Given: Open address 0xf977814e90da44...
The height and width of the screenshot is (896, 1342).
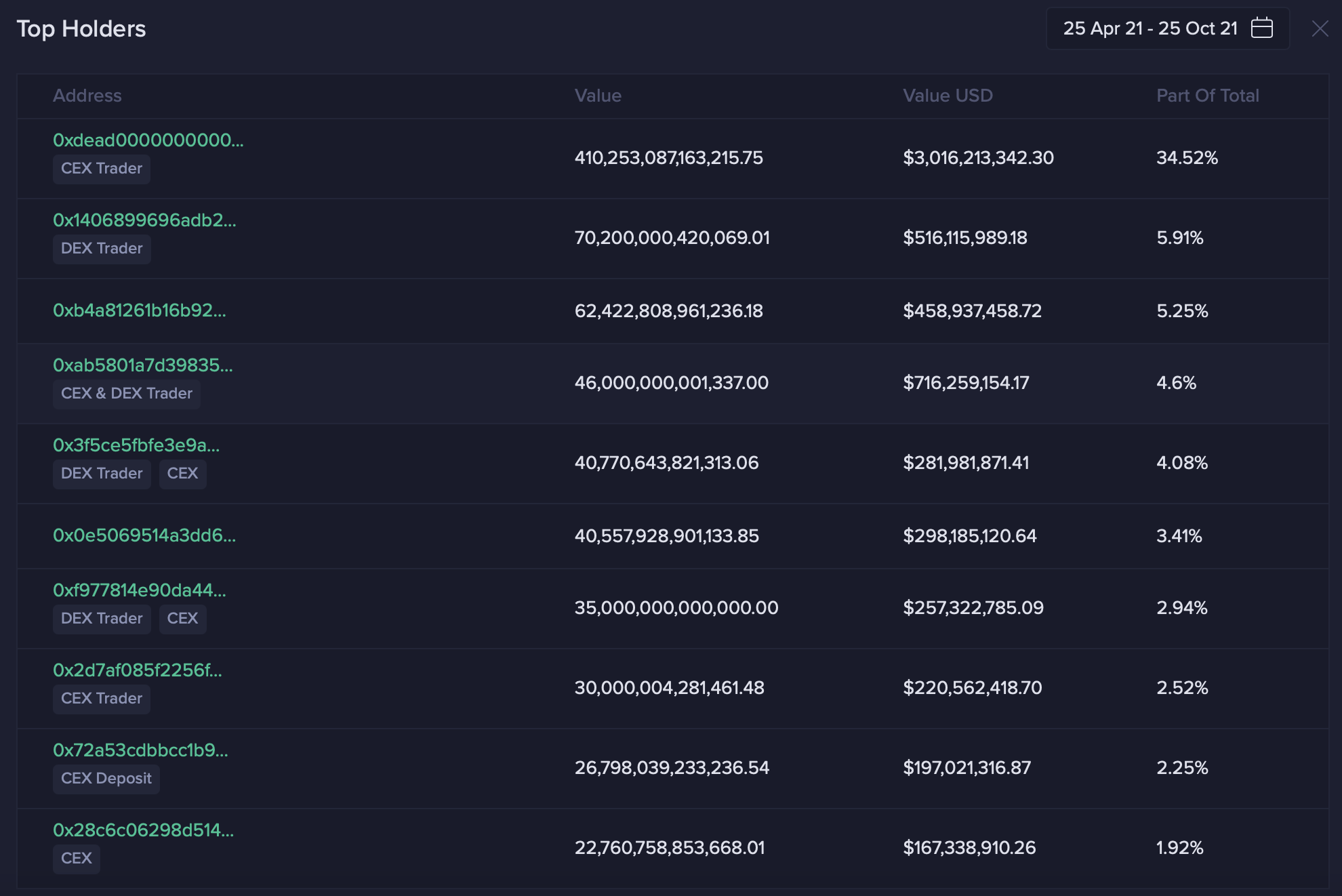Looking at the screenshot, I should [x=140, y=590].
